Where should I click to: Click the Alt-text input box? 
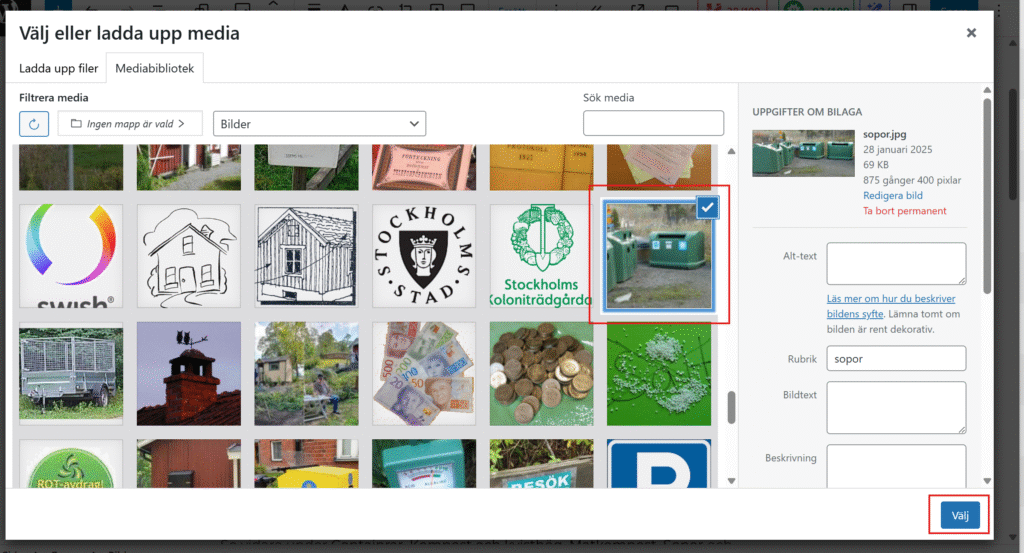pyautogui.click(x=896, y=263)
